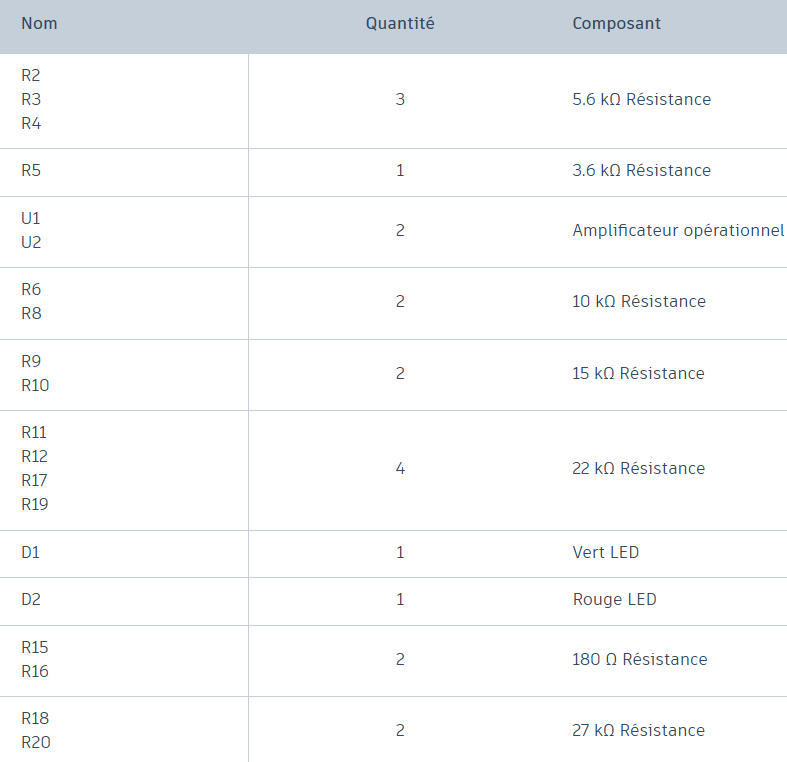The width and height of the screenshot is (787, 762).
Task: Click the Amplificateur opérationnel component text
Action: [x=678, y=230]
